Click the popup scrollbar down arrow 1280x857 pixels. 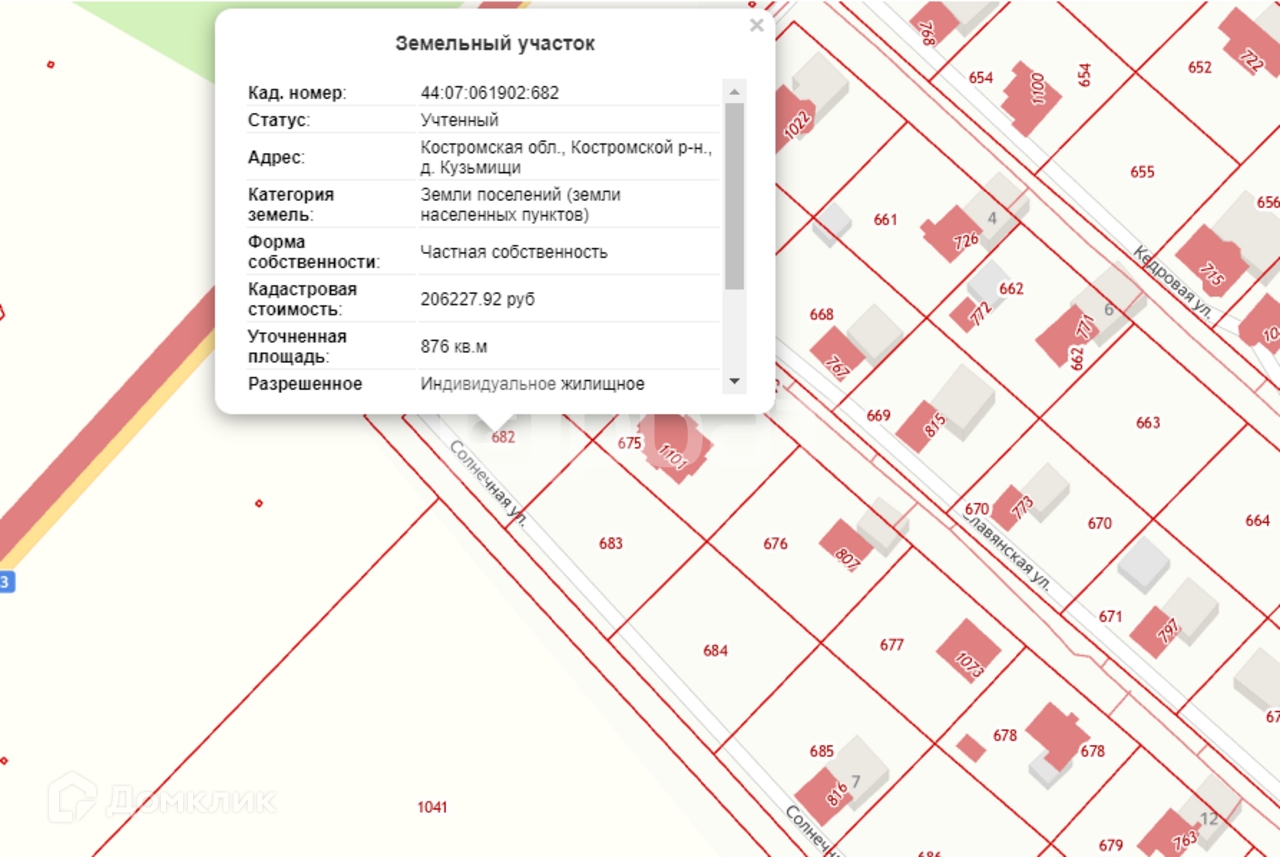(x=735, y=381)
